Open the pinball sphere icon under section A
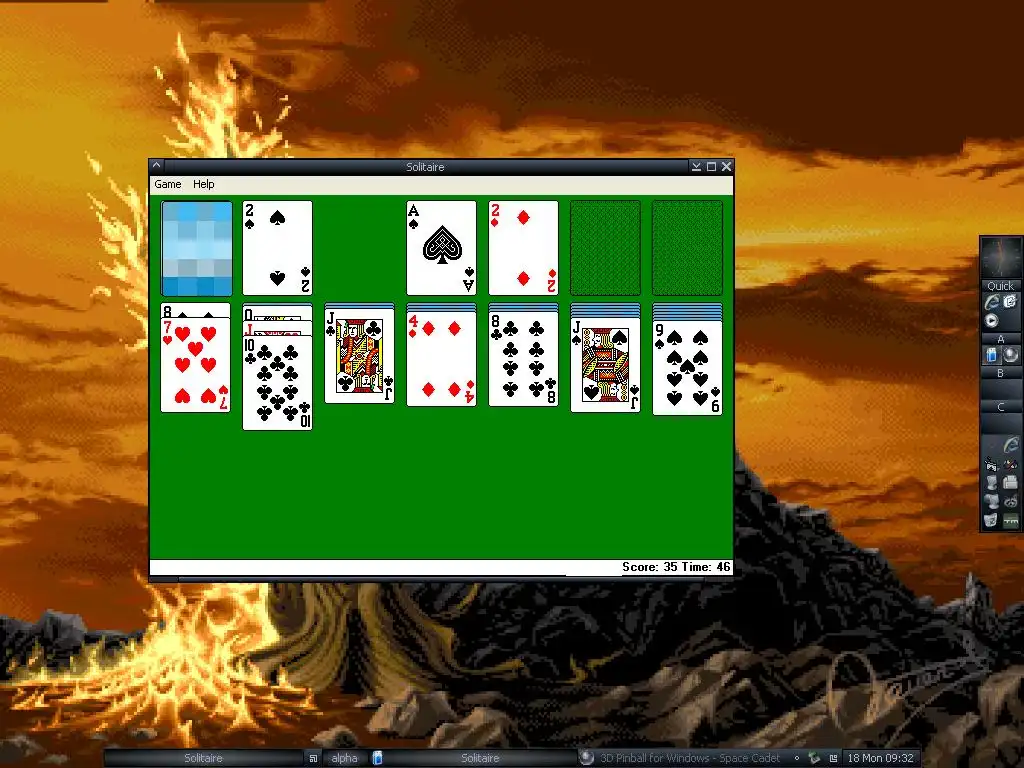This screenshot has width=1024, height=768. coord(1010,355)
